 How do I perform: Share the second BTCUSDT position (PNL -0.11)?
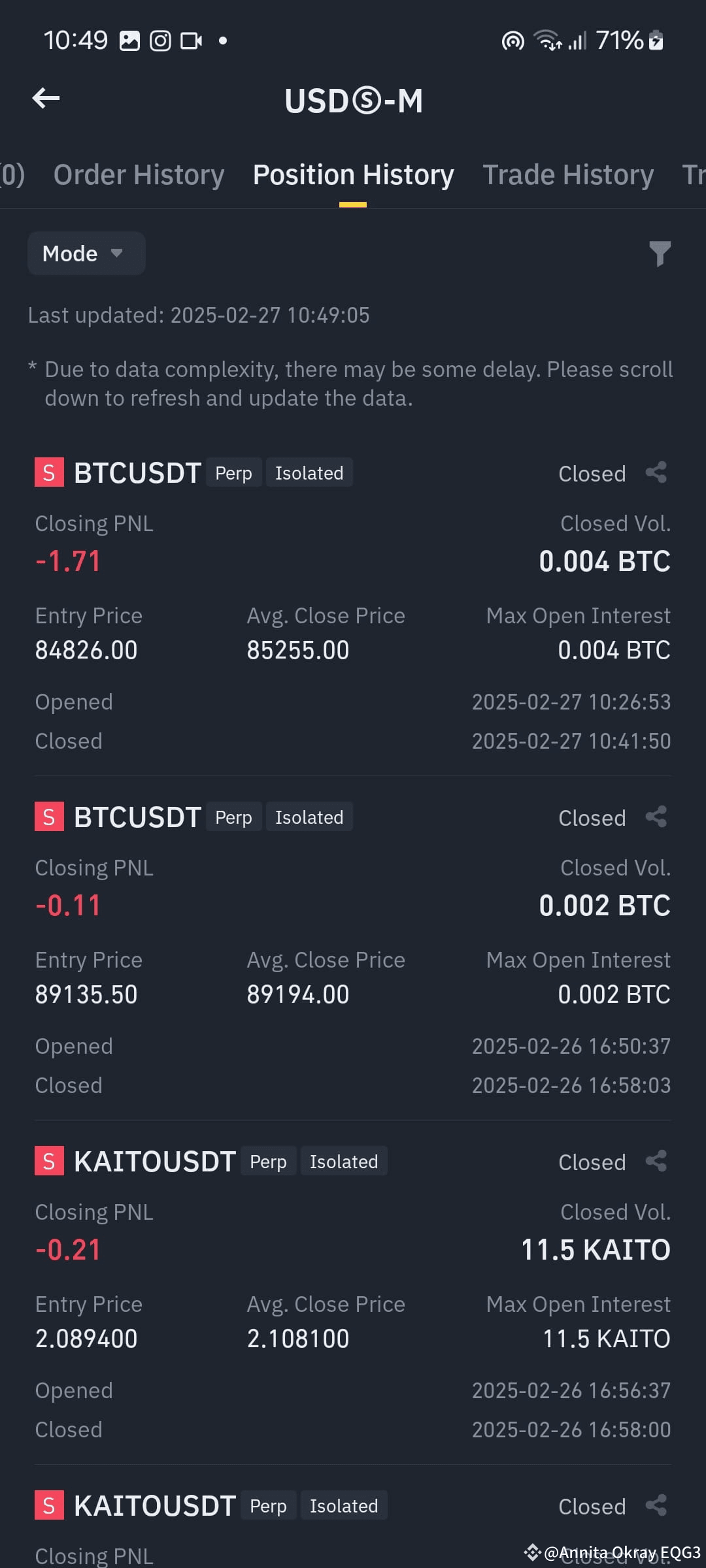656,817
